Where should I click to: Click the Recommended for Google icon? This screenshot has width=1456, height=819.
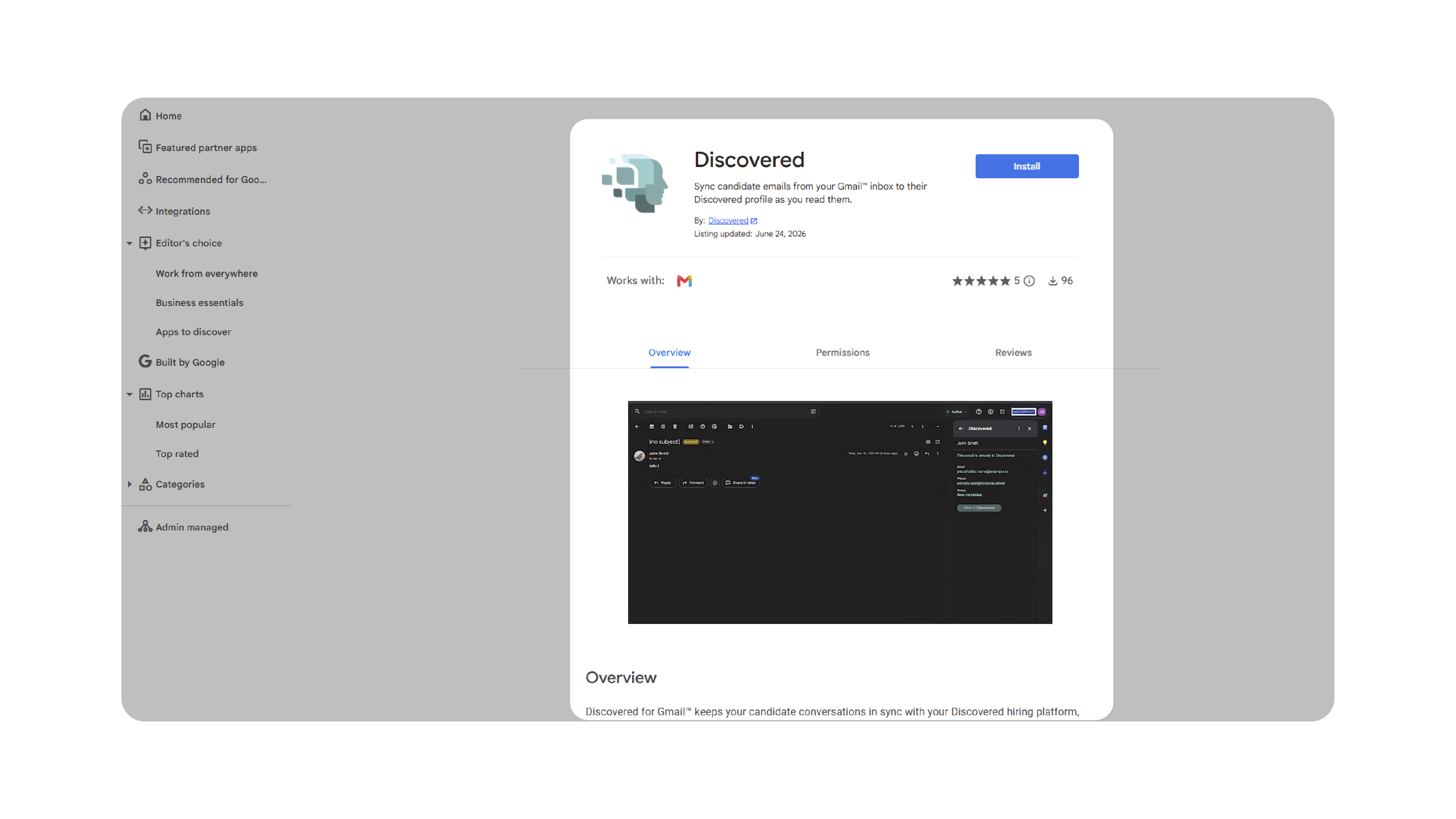tap(145, 179)
